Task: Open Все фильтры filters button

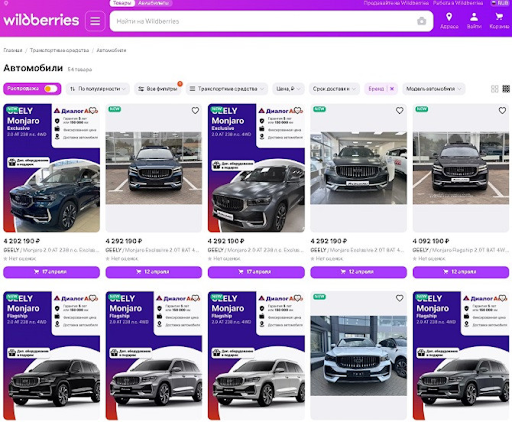Action: point(158,89)
